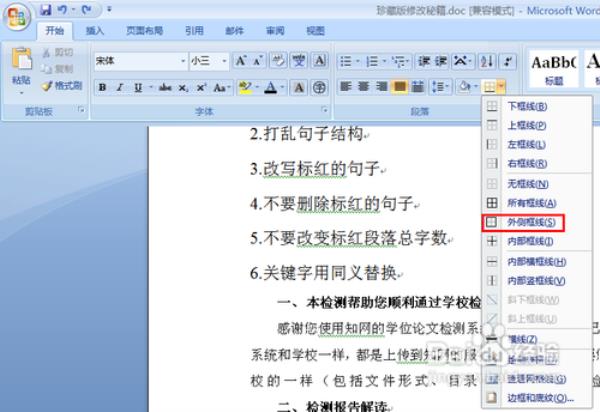Image resolution: width=600 pixels, height=412 pixels.
Task: Open the 宋体 font name dropdown
Action: [183, 61]
